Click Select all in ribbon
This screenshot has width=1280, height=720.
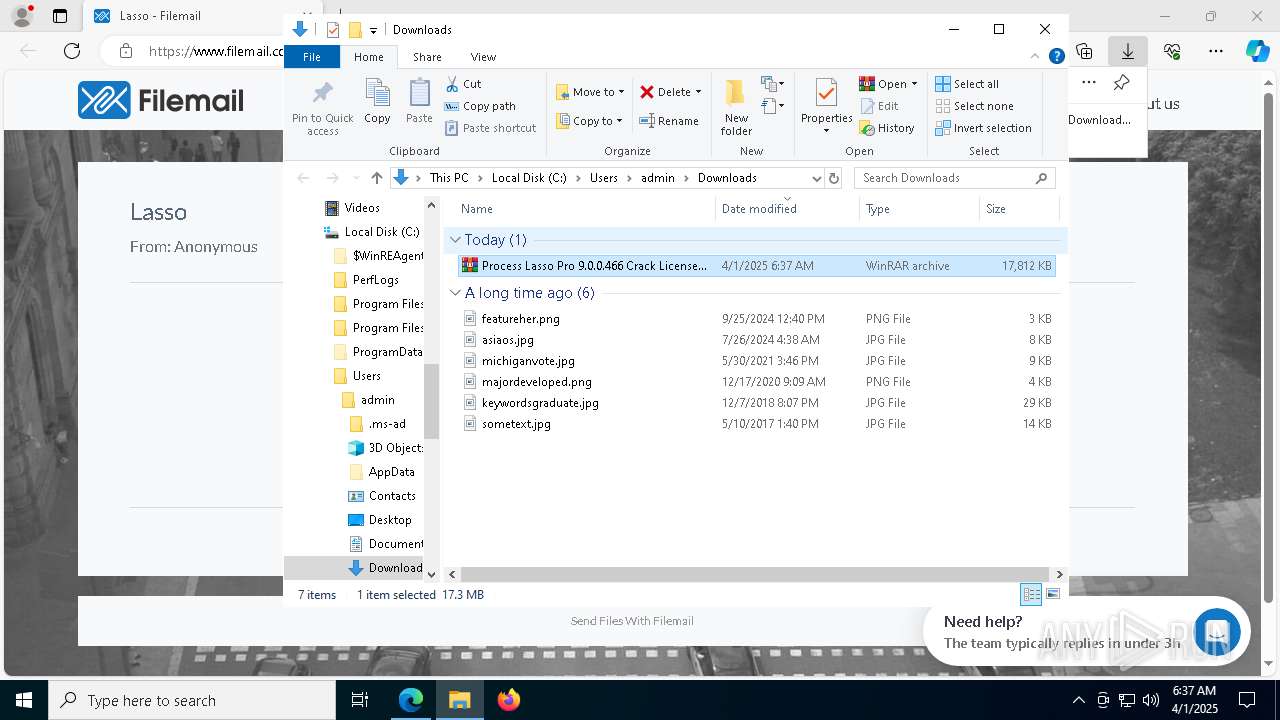[967, 84]
